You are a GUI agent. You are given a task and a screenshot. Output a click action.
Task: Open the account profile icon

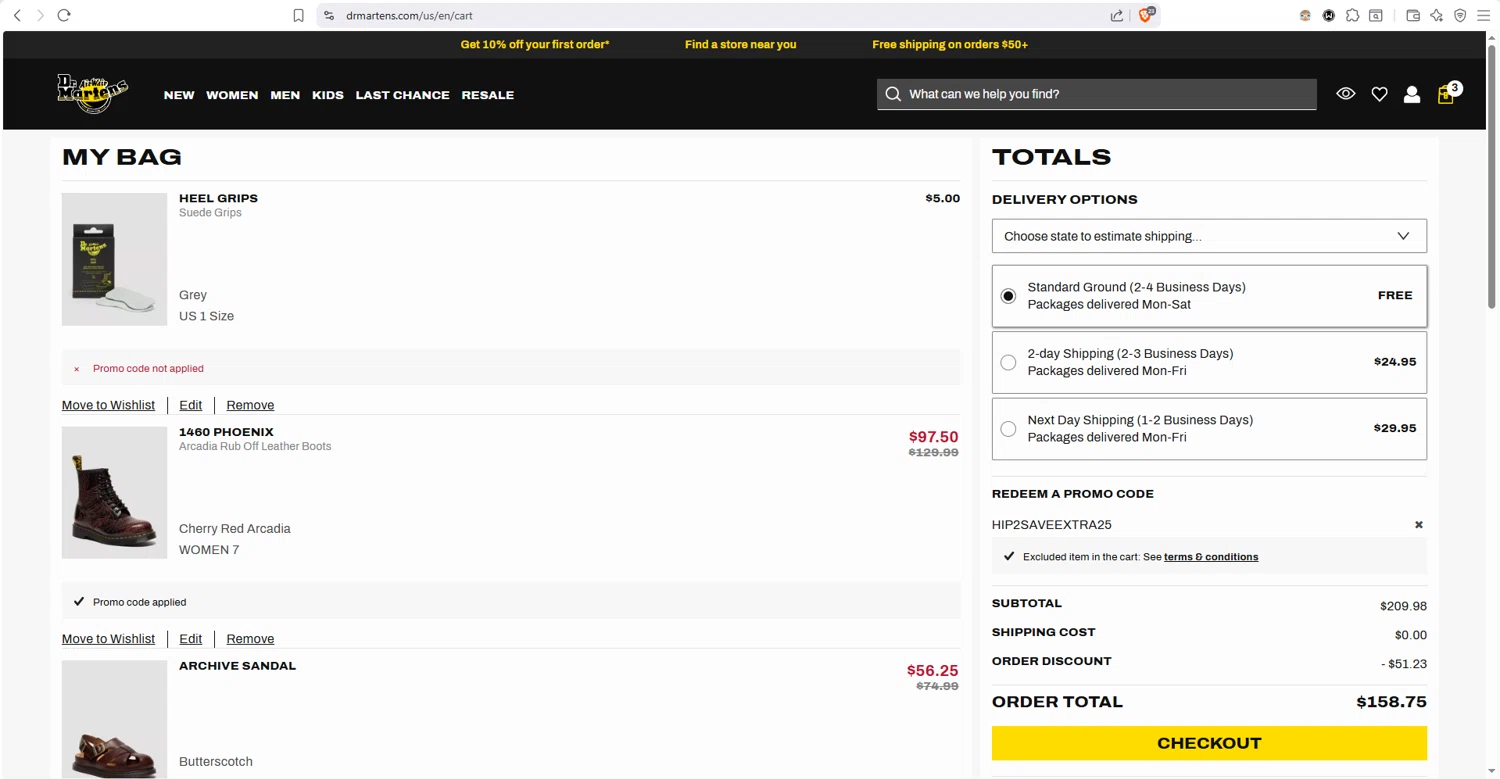tap(1412, 94)
